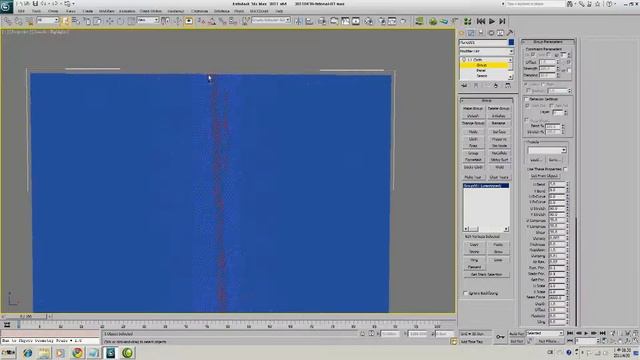640x360 pixels.
Task: Choose the Select and Link tool
Action: coord(8,21)
